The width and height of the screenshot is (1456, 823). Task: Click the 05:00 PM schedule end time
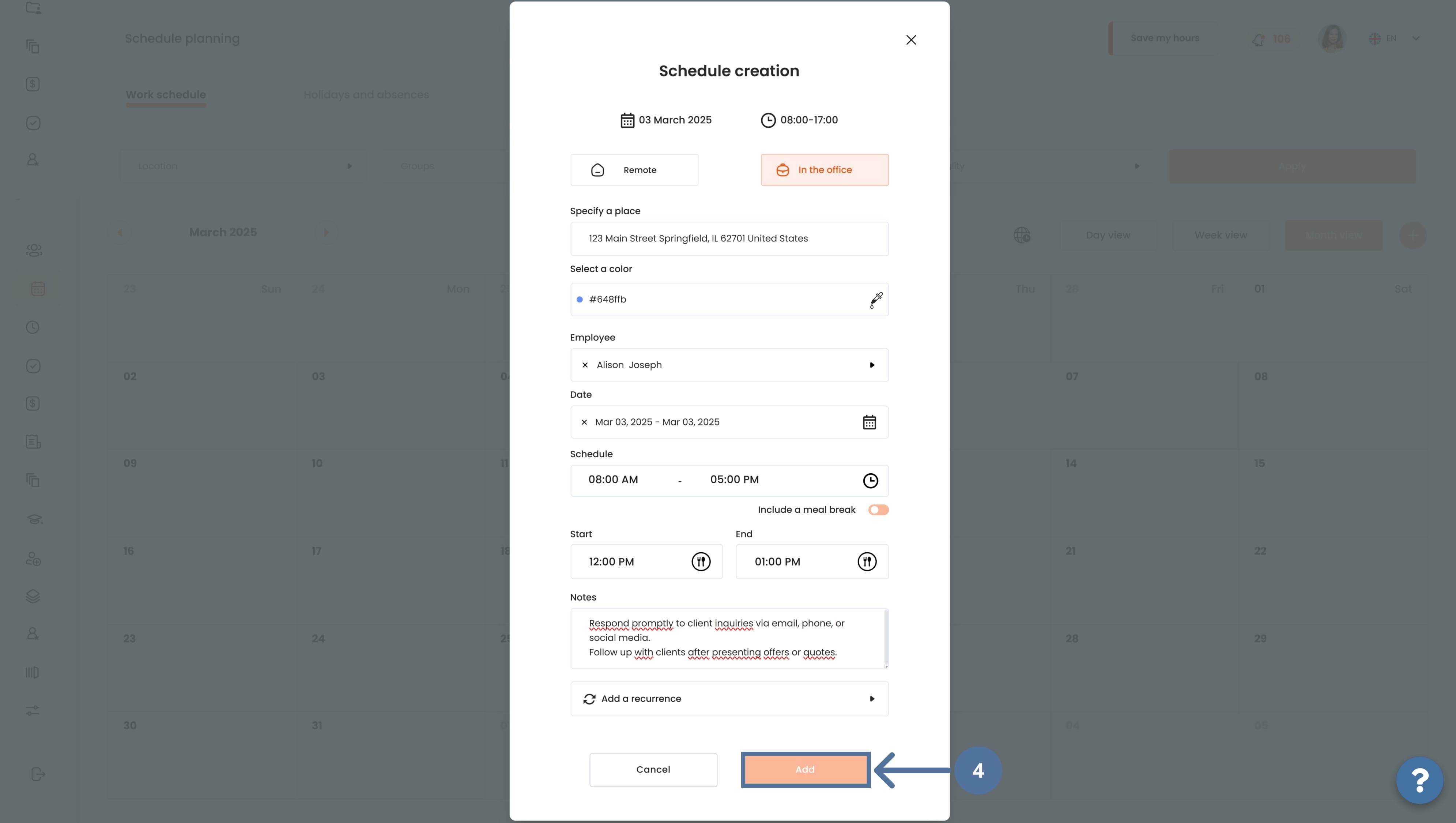click(734, 479)
